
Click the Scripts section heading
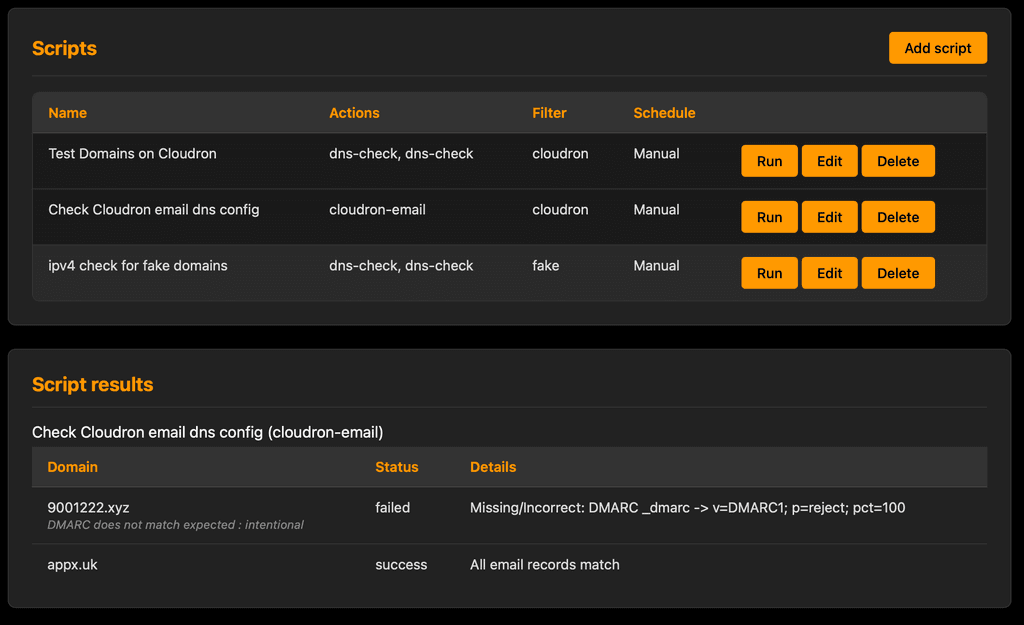pos(64,47)
